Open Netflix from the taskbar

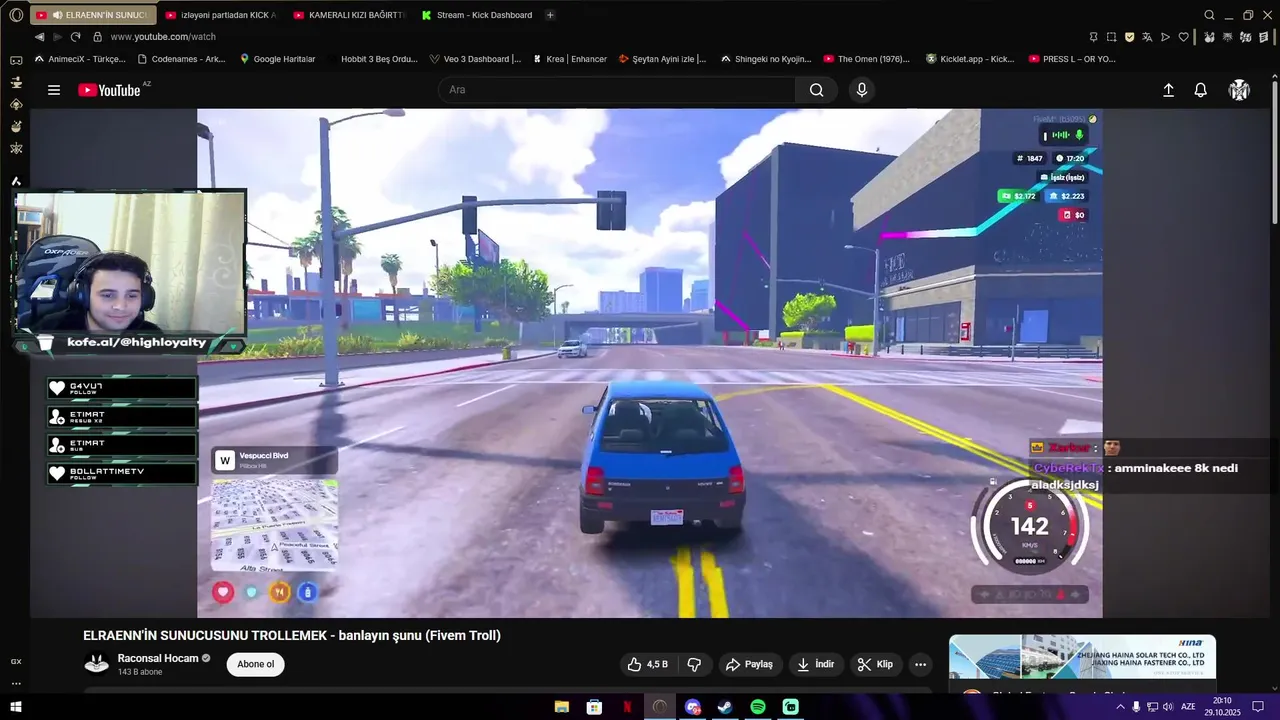627,707
